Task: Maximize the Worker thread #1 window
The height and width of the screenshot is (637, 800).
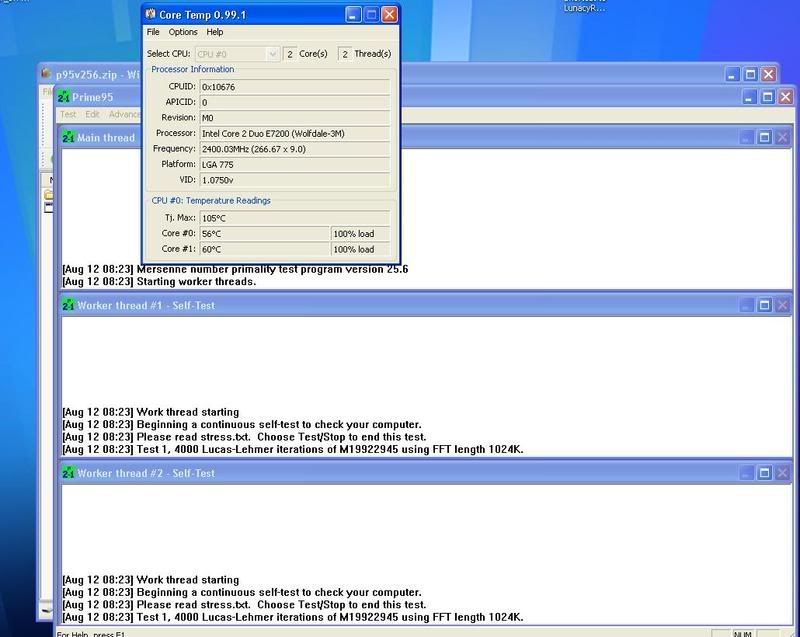Action: pos(764,305)
